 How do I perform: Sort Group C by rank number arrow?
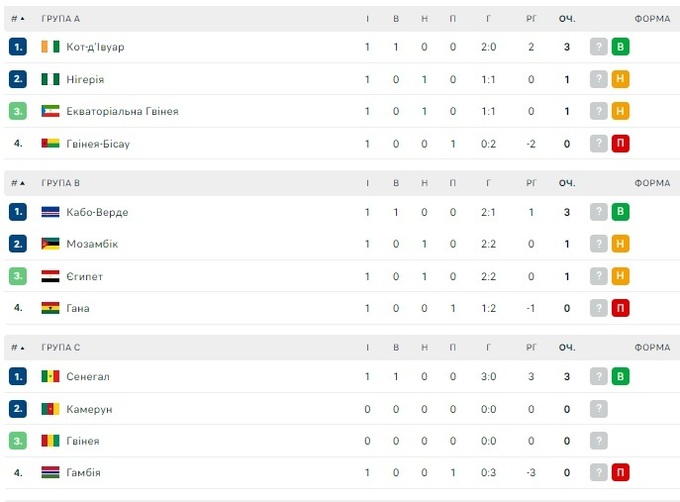point(18,348)
